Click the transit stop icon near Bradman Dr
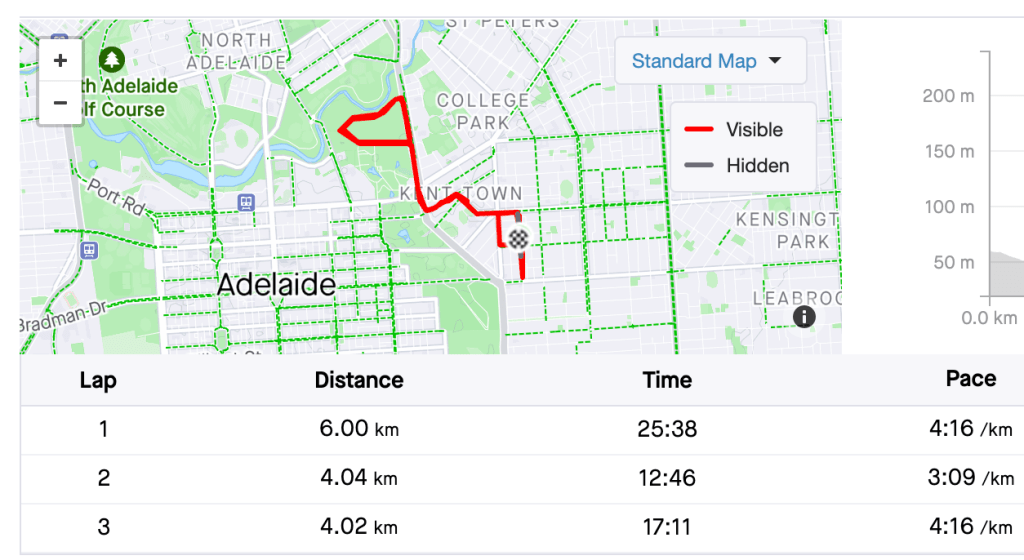 tap(89, 249)
